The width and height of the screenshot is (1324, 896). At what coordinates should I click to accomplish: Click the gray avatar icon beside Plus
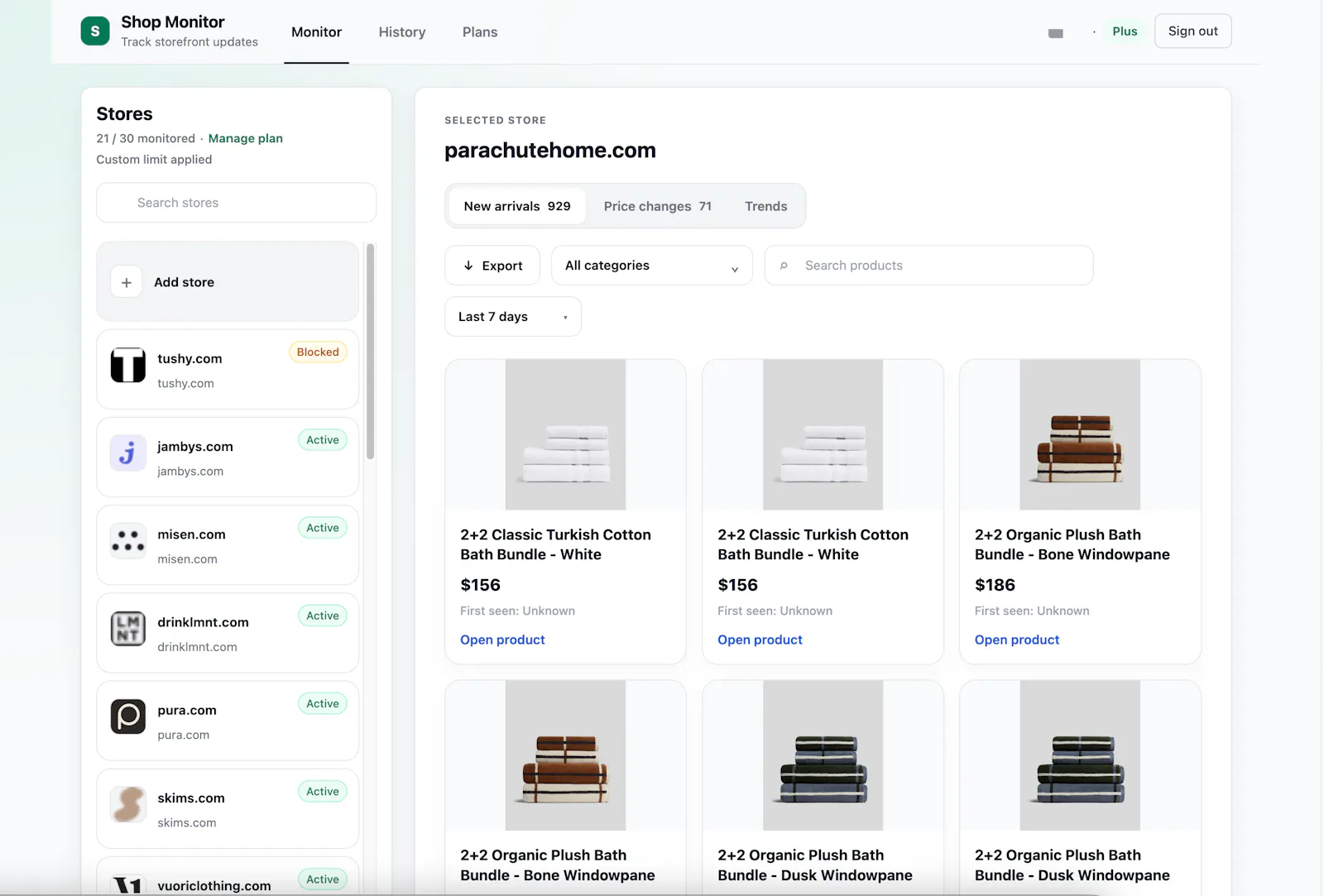click(x=1056, y=33)
